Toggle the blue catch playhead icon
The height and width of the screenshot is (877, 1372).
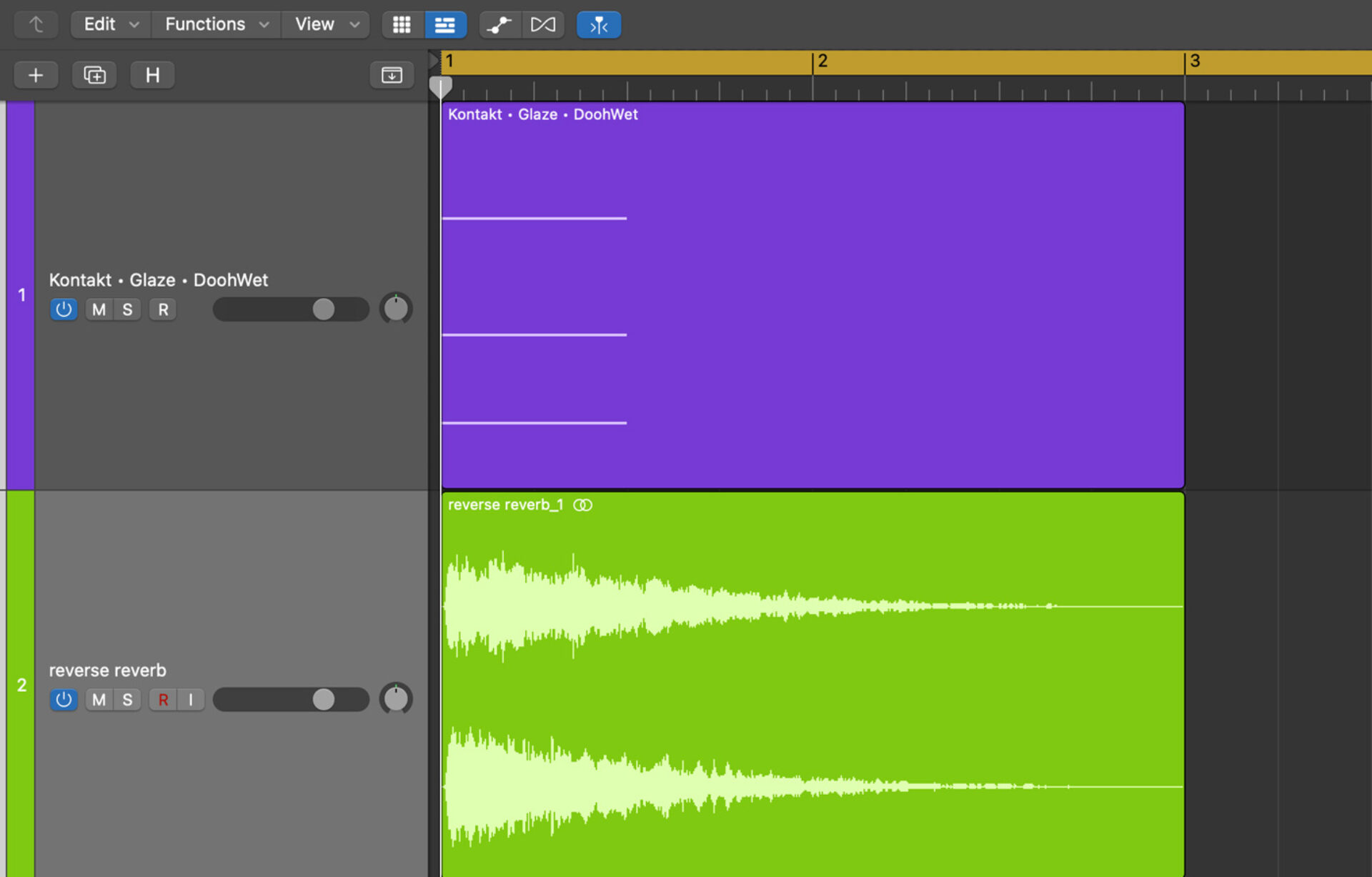(598, 24)
